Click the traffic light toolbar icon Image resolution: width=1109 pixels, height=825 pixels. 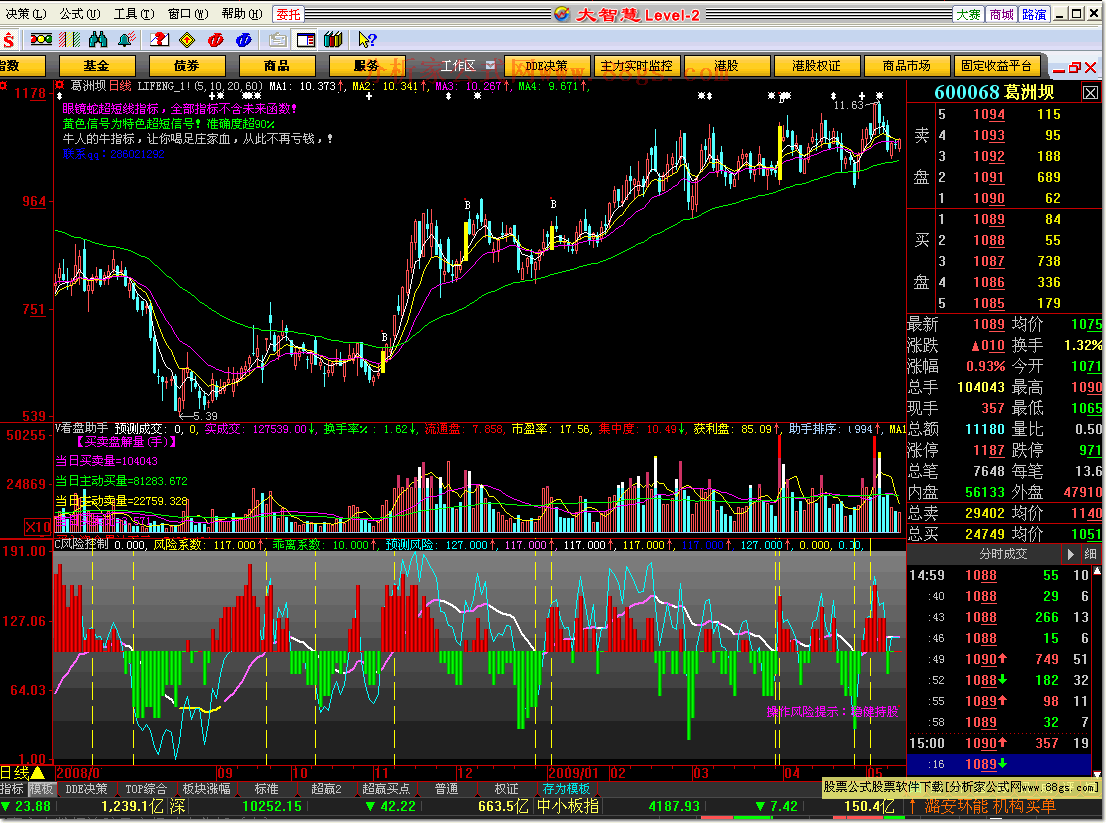pyautogui.click(x=41, y=40)
